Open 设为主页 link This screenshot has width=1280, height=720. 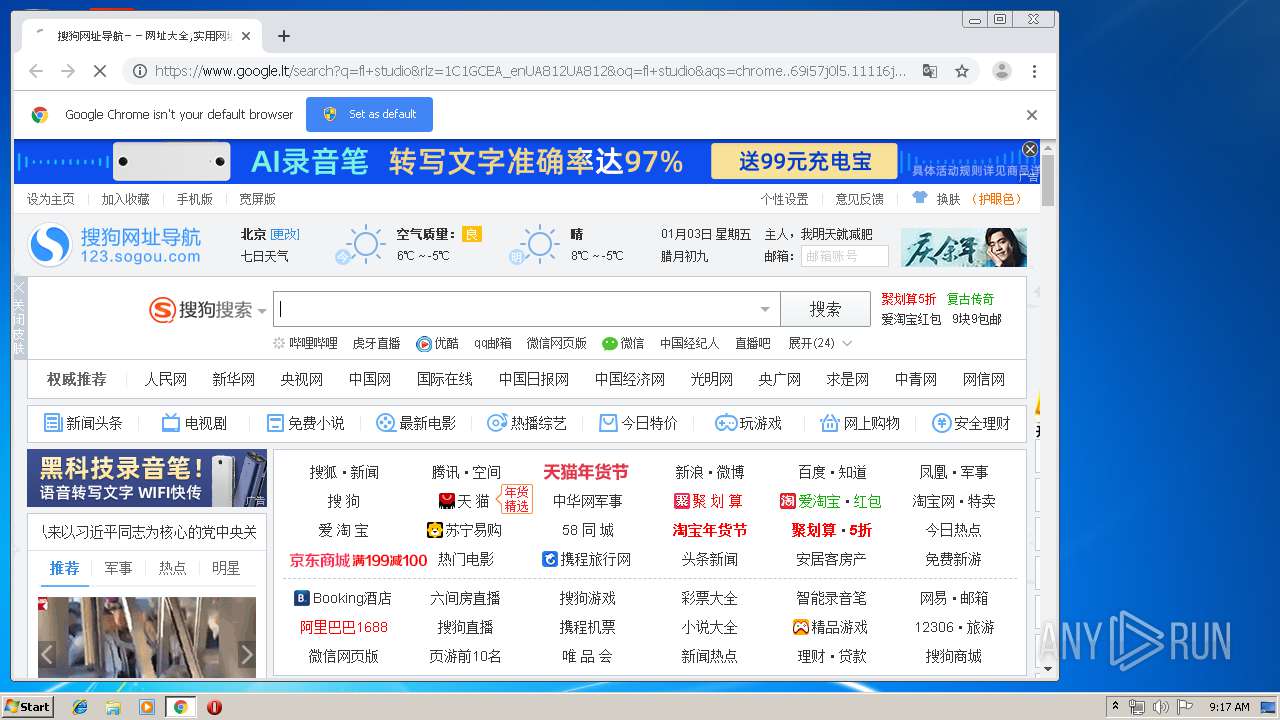pos(51,199)
